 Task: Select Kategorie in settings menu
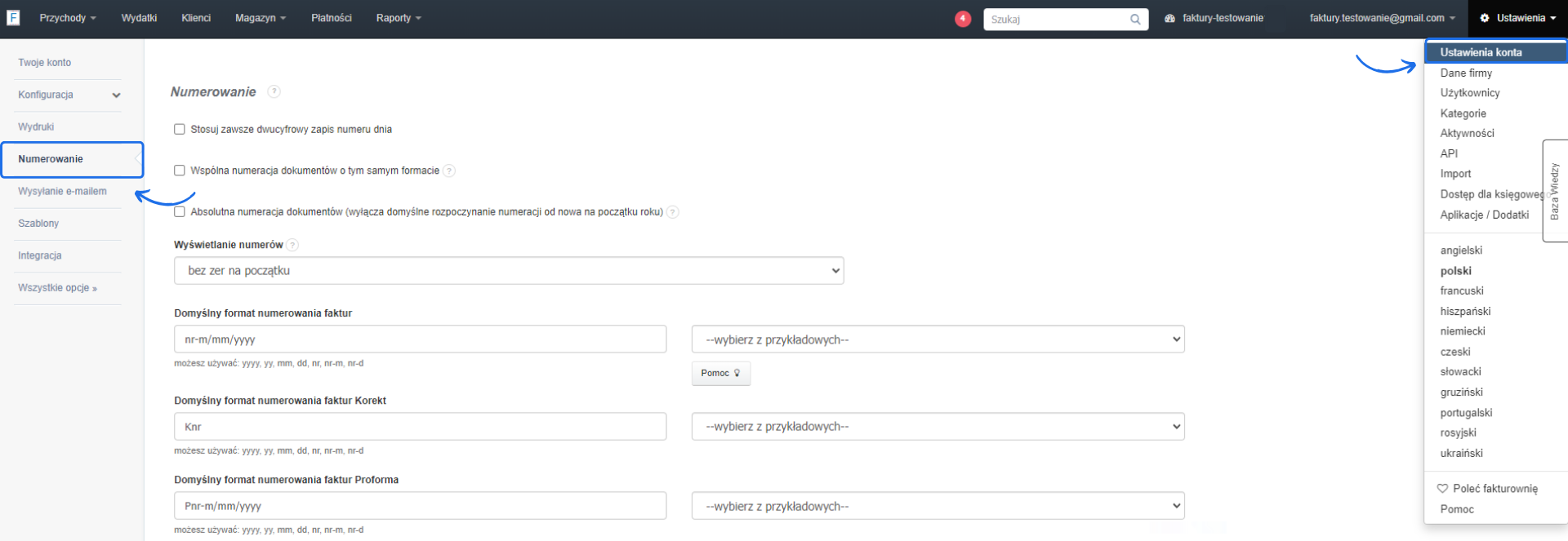click(x=1463, y=113)
